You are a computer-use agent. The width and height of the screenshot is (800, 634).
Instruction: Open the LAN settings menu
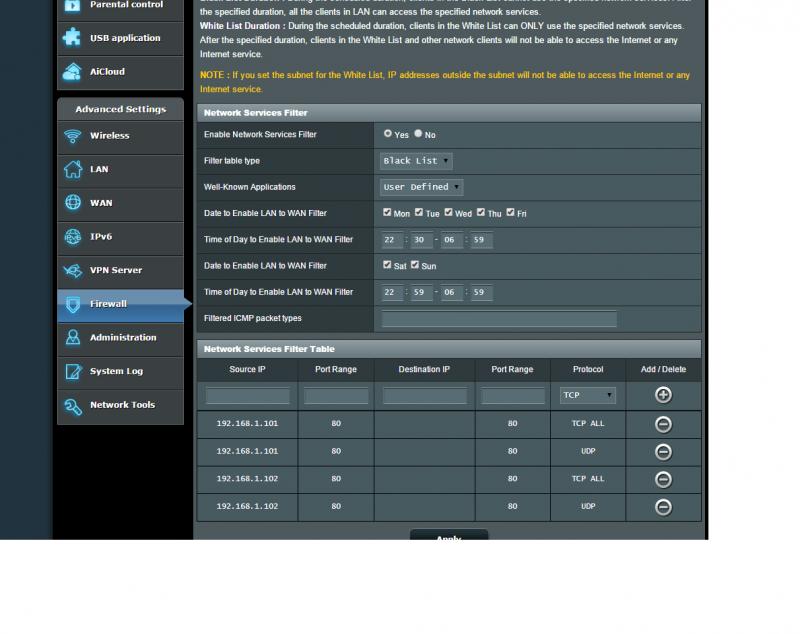point(120,169)
